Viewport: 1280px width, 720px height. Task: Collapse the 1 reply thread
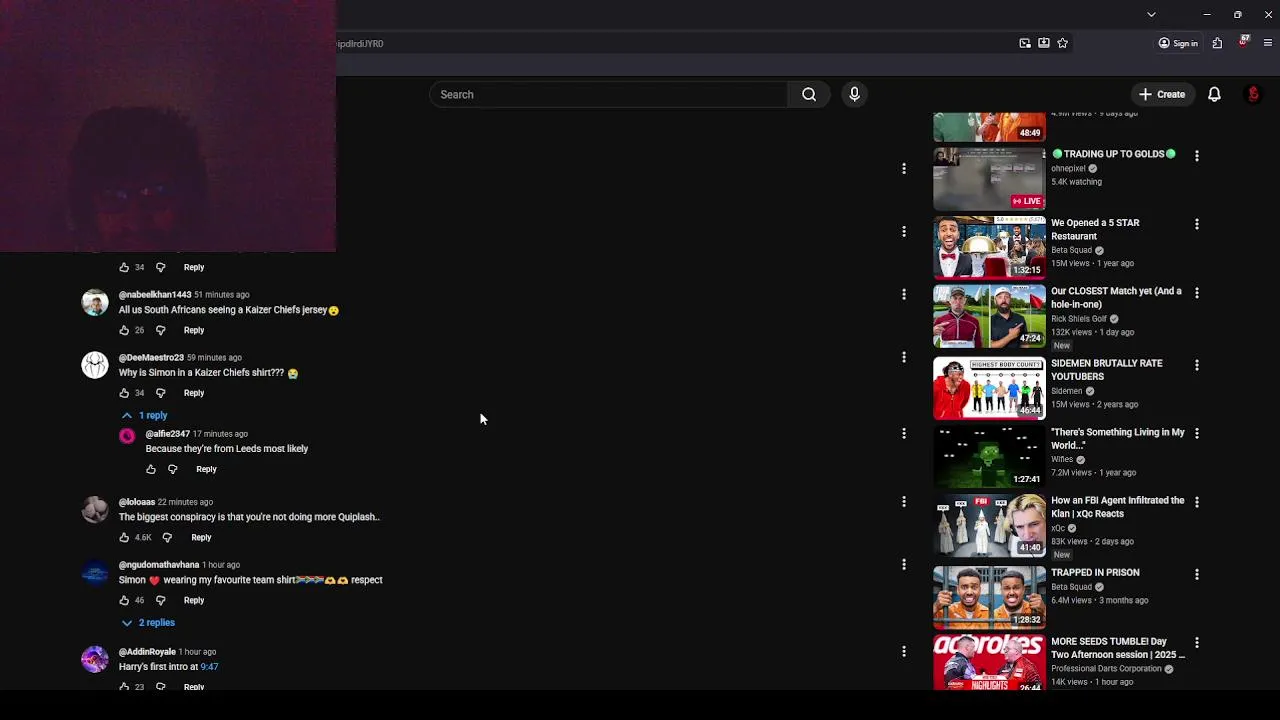click(144, 415)
